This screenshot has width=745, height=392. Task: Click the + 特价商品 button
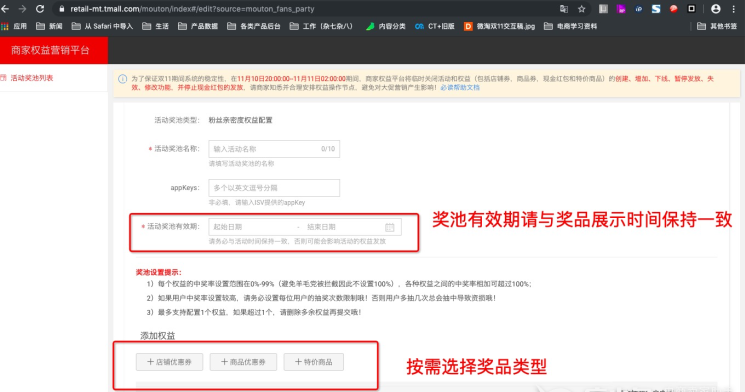[314, 362]
